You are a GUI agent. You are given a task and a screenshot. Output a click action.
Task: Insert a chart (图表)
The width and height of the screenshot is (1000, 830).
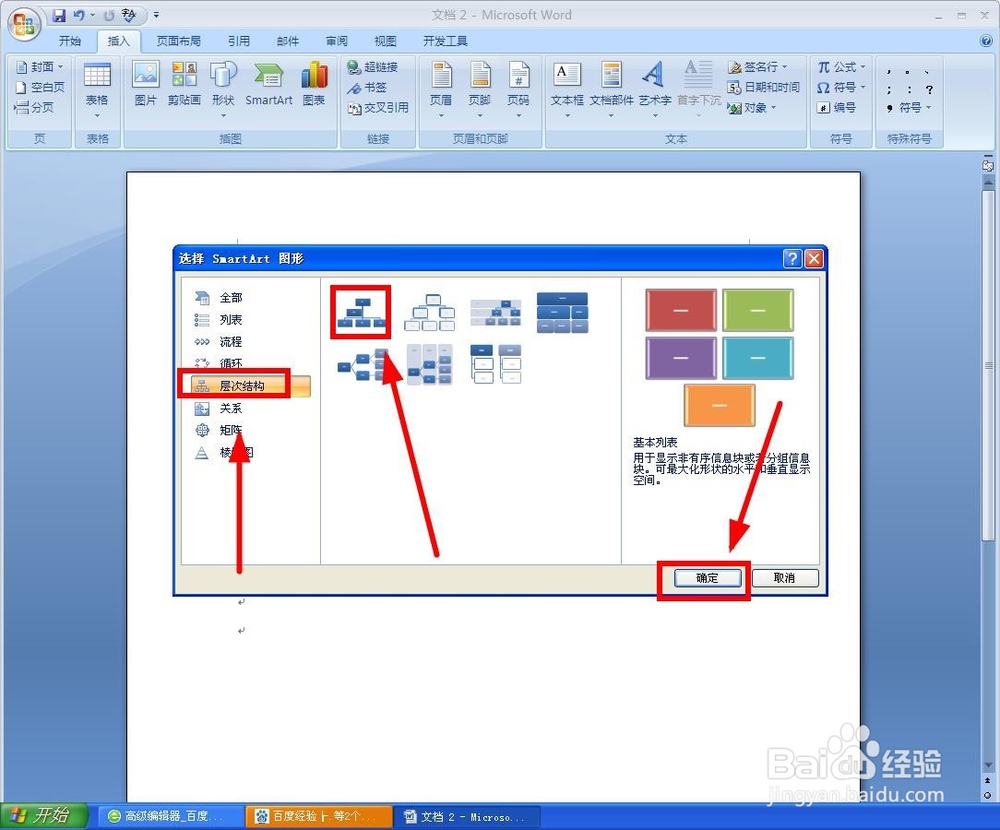(314, 84)
